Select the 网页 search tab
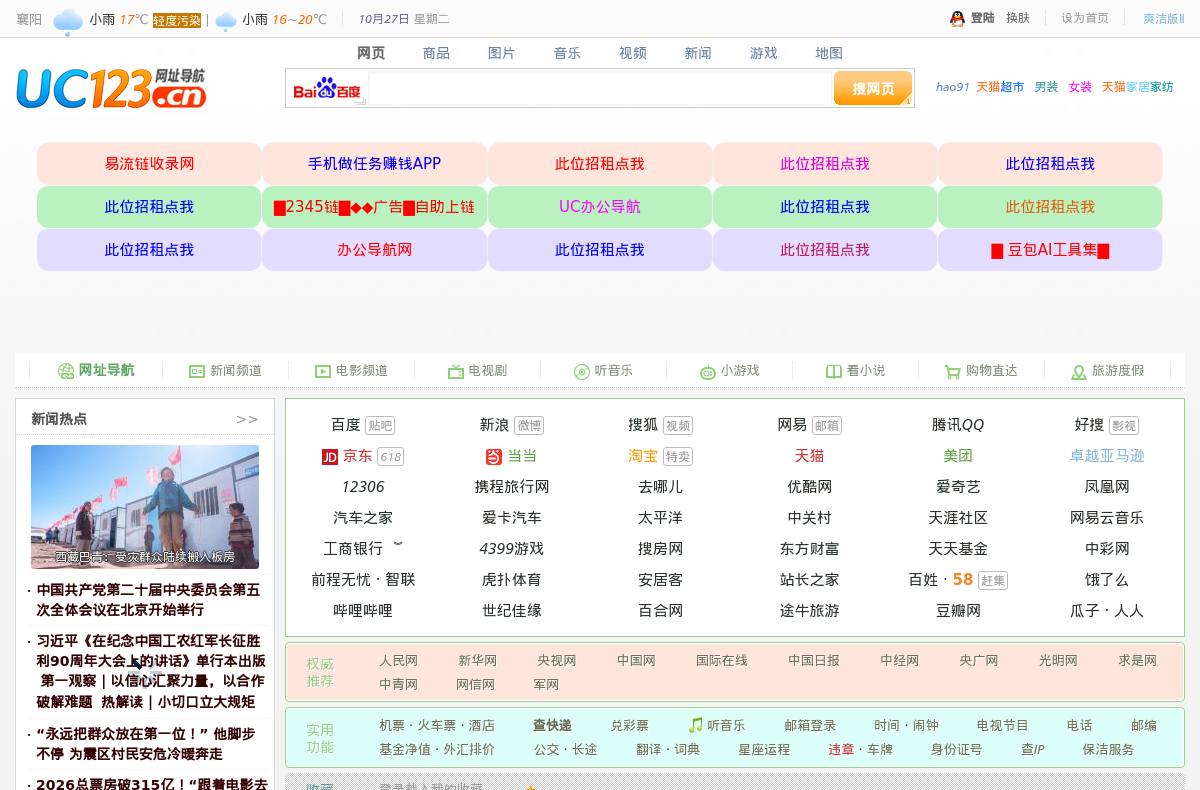1200x790 pixels. (371, 53)
